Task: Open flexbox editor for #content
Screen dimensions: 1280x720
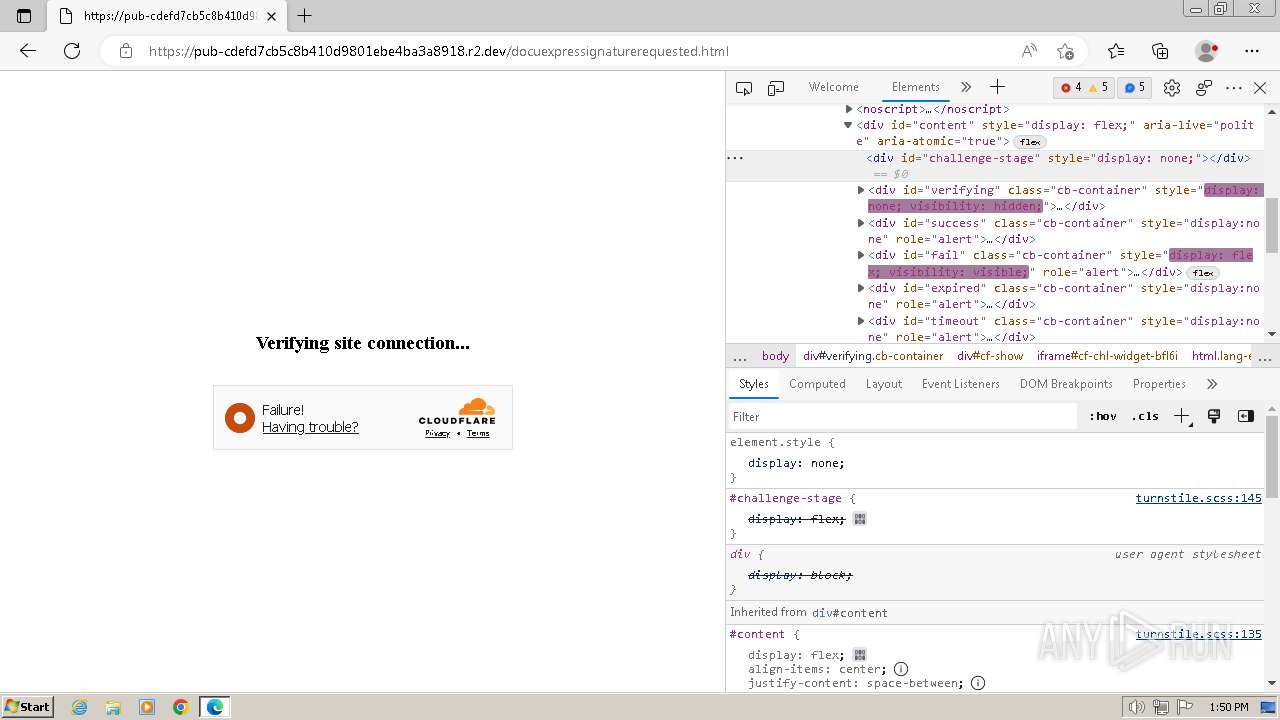Action: (x=860, y=655)
